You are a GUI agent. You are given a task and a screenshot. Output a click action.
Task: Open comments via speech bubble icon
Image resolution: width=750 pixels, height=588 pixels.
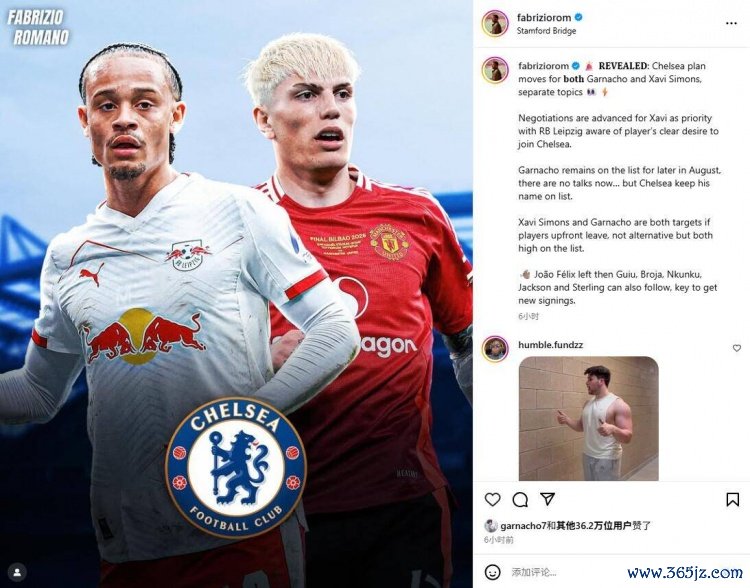click(520, 499)
